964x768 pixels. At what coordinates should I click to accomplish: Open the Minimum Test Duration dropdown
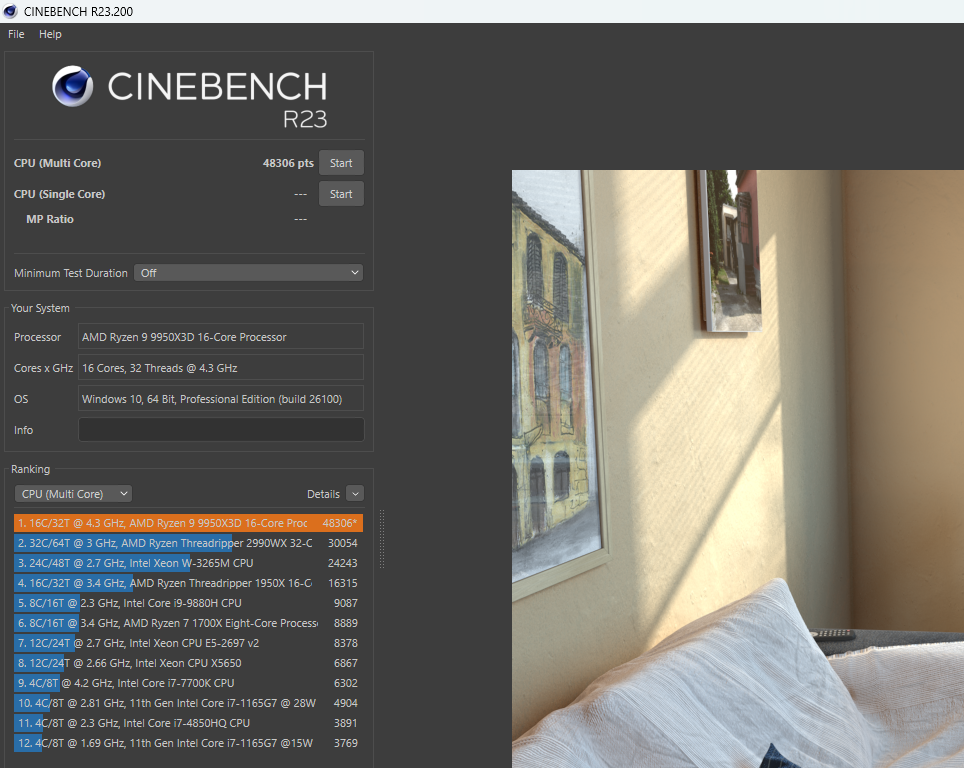pyautogui.click(x=248, y=273)
